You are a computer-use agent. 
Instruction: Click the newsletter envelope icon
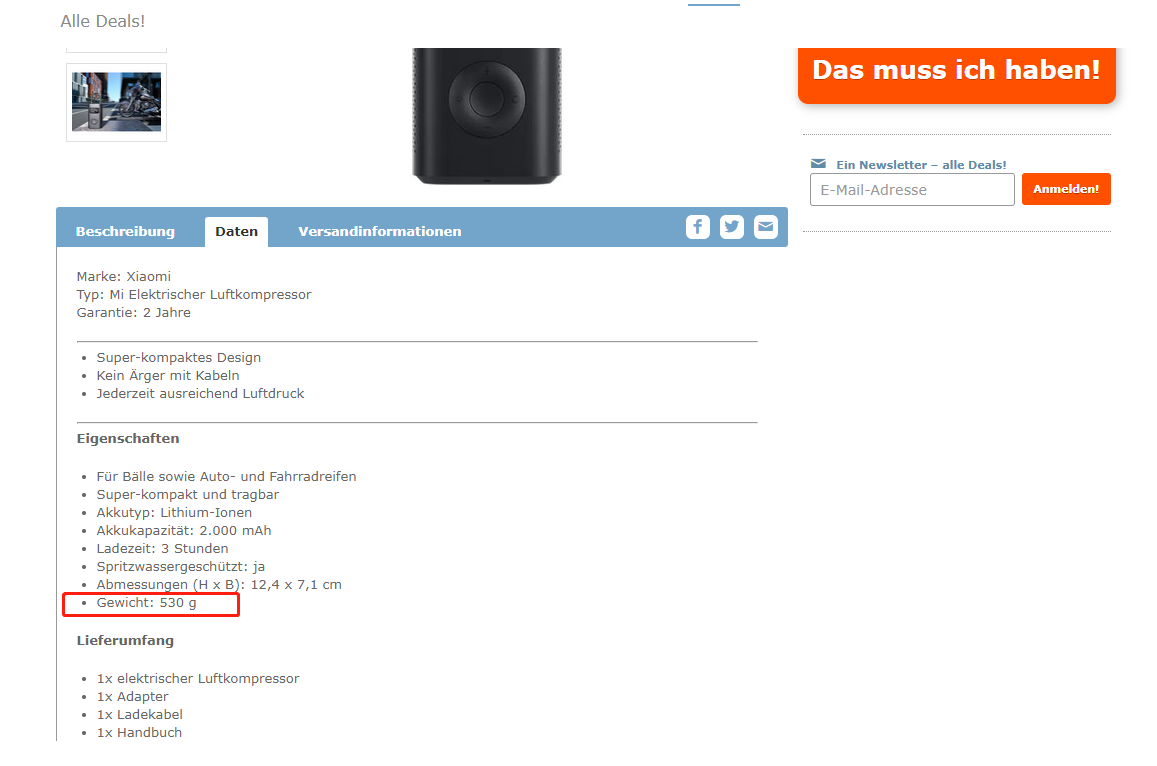pyautogui.click(x=818, y=164)
